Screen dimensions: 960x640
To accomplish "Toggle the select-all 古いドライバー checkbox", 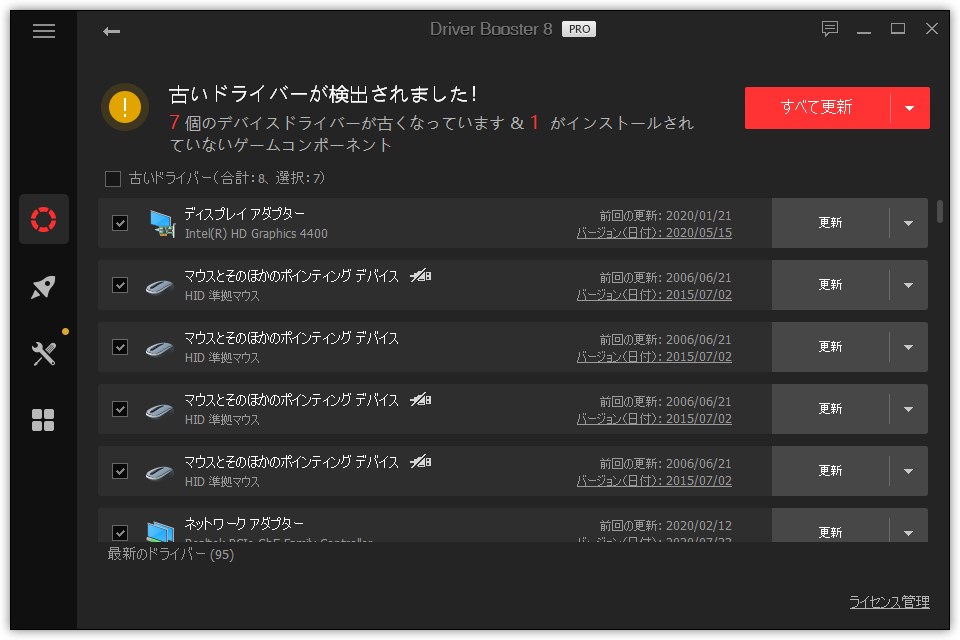I will click(113, 179).
